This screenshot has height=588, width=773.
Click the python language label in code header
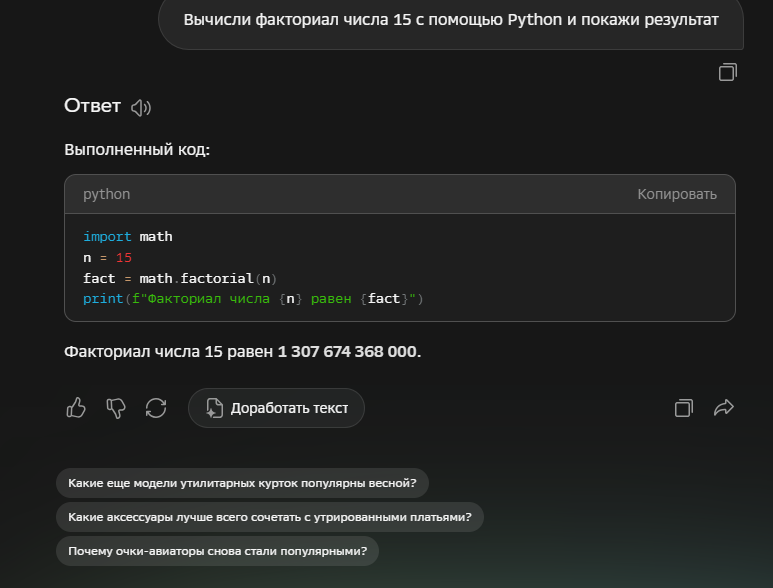[106, 194]
